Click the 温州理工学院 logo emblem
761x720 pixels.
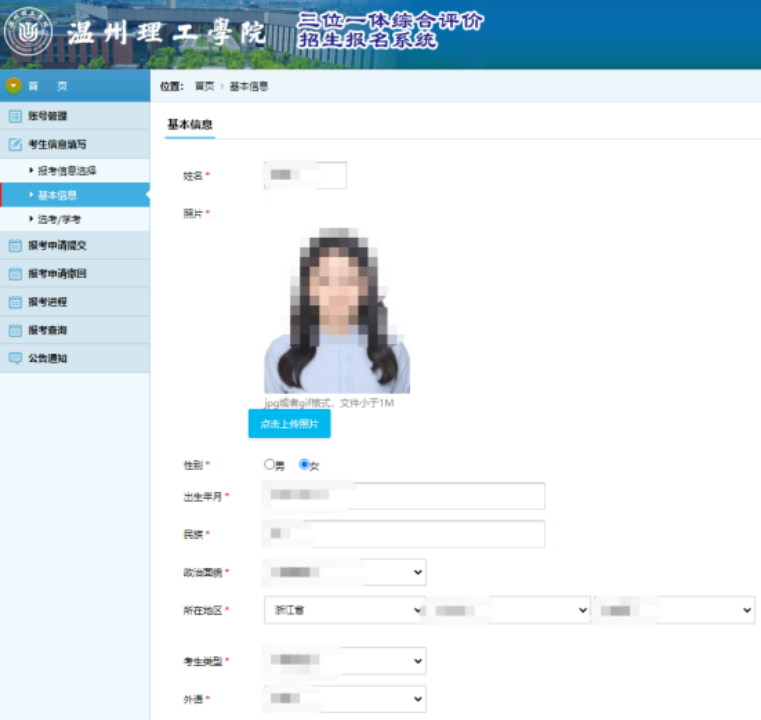click(29, 35)
